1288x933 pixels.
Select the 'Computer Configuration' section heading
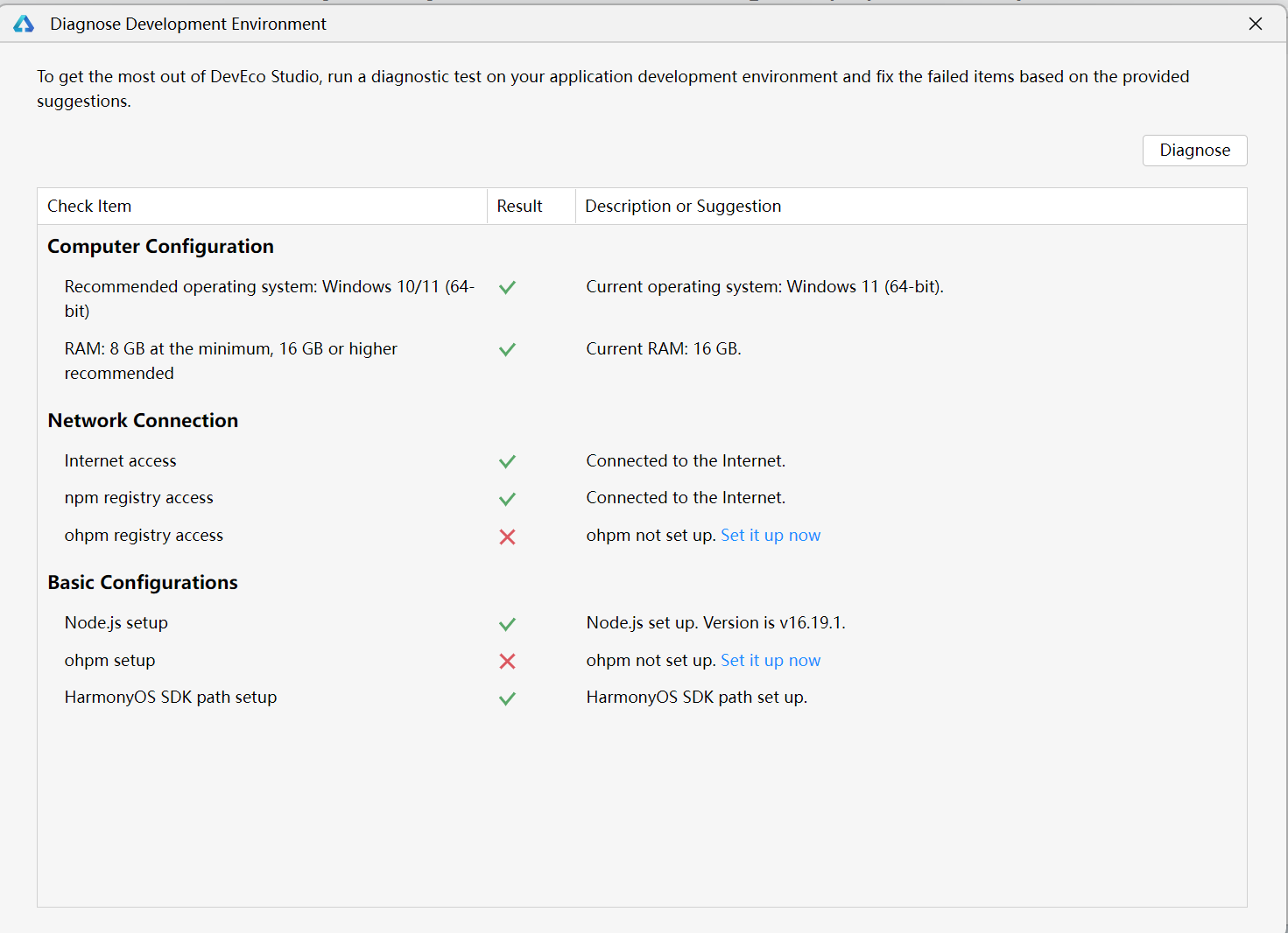tap(160, 247)
